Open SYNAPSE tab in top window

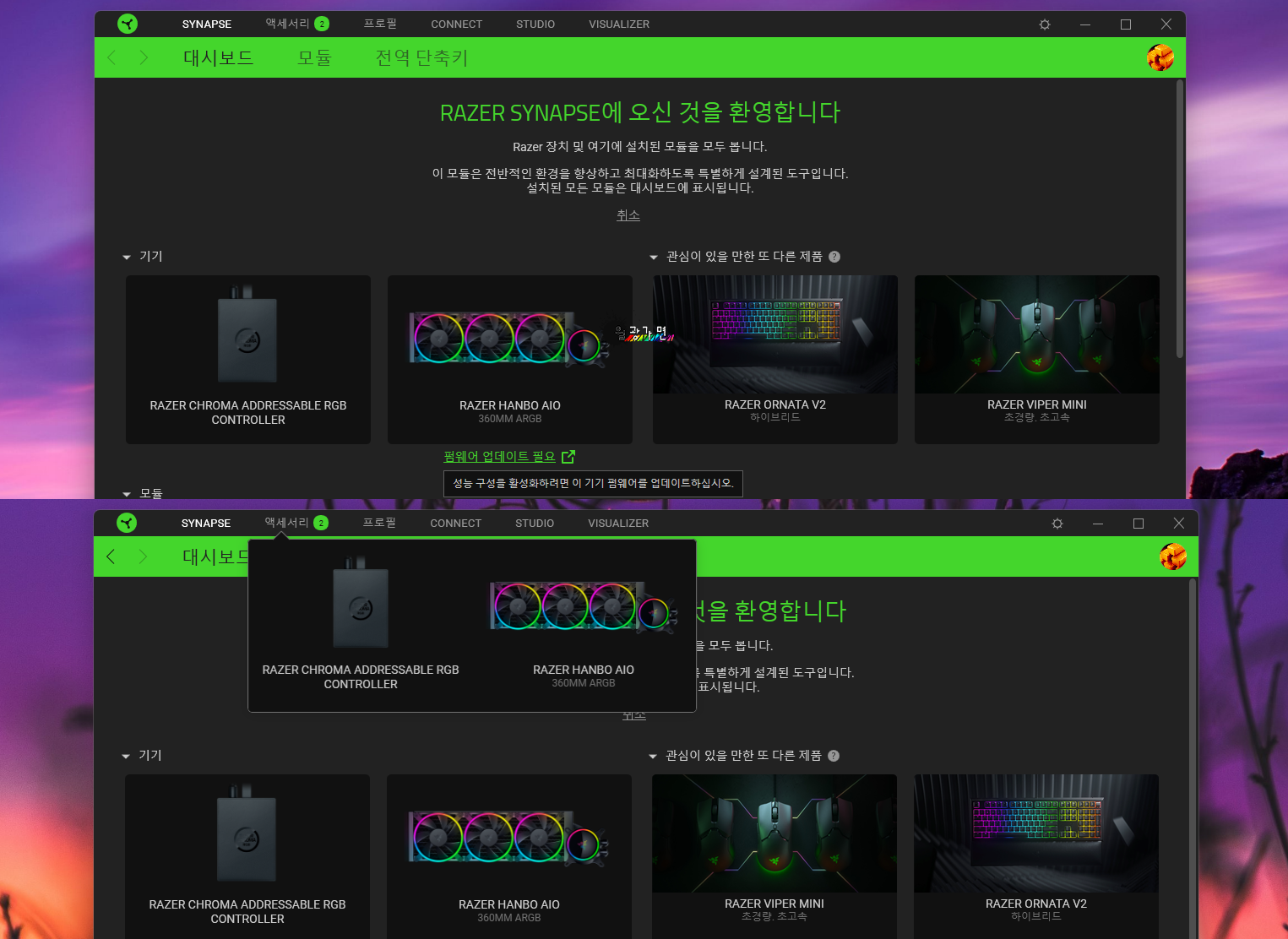(x=207, y=24)
